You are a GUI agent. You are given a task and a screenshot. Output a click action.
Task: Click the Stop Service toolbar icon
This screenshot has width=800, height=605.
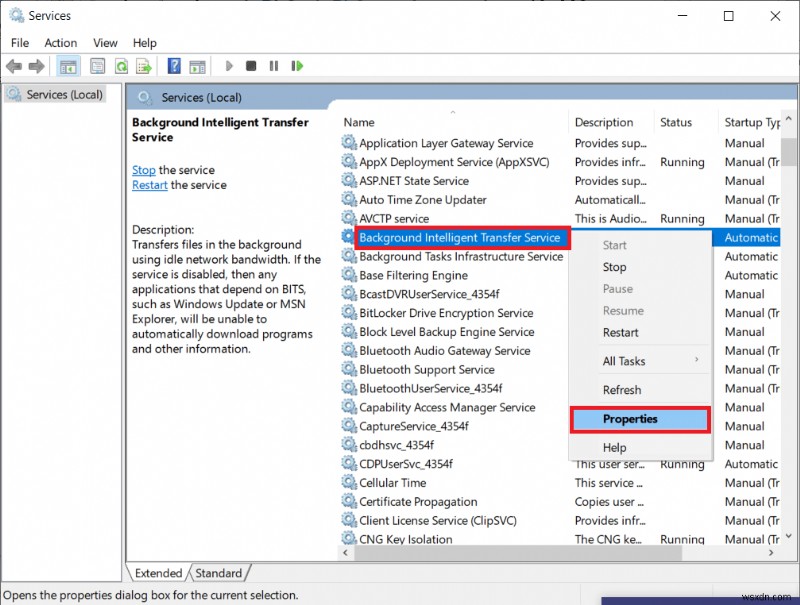pos(252,66)
